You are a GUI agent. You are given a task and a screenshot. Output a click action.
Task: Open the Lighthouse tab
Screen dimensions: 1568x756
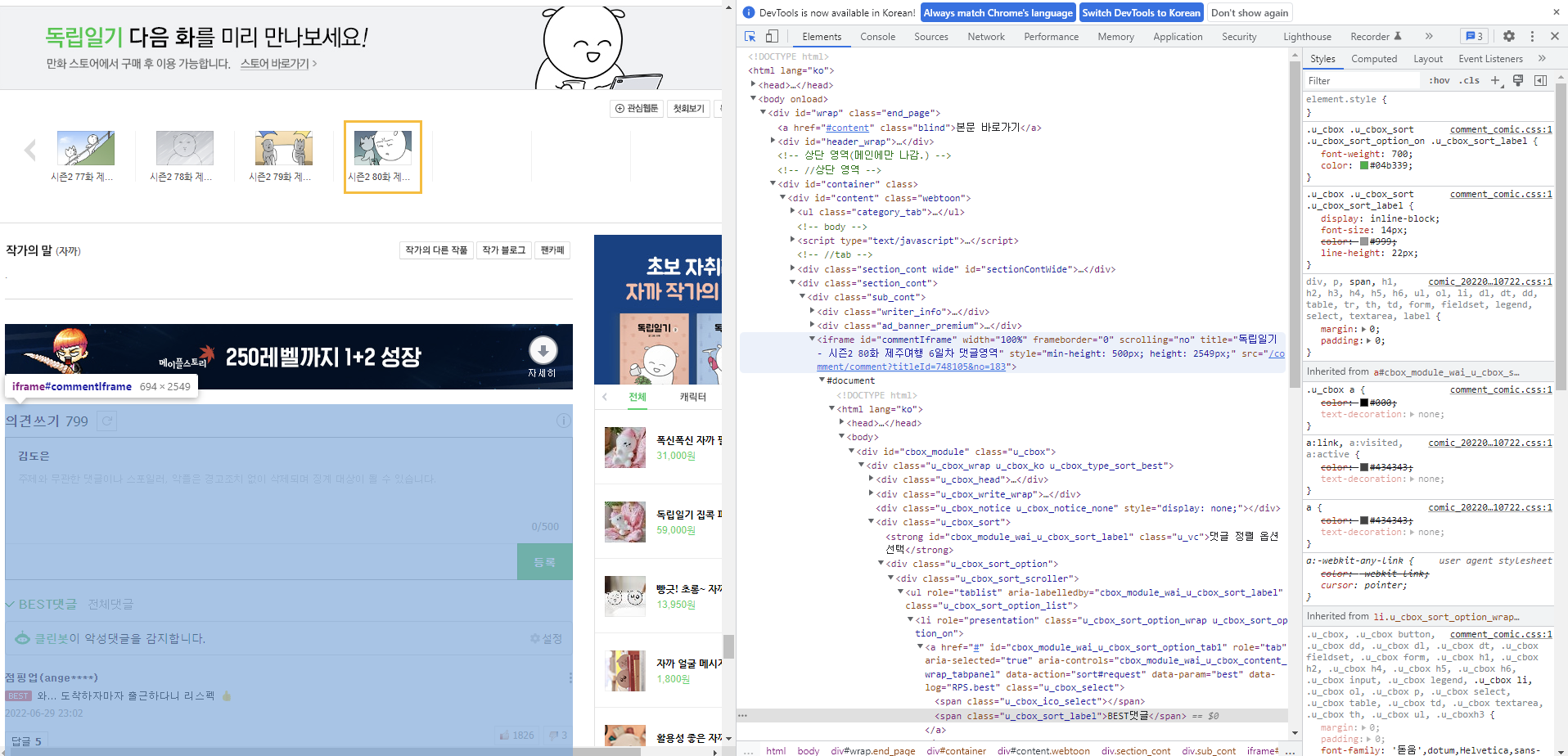tap(1307, 37)
